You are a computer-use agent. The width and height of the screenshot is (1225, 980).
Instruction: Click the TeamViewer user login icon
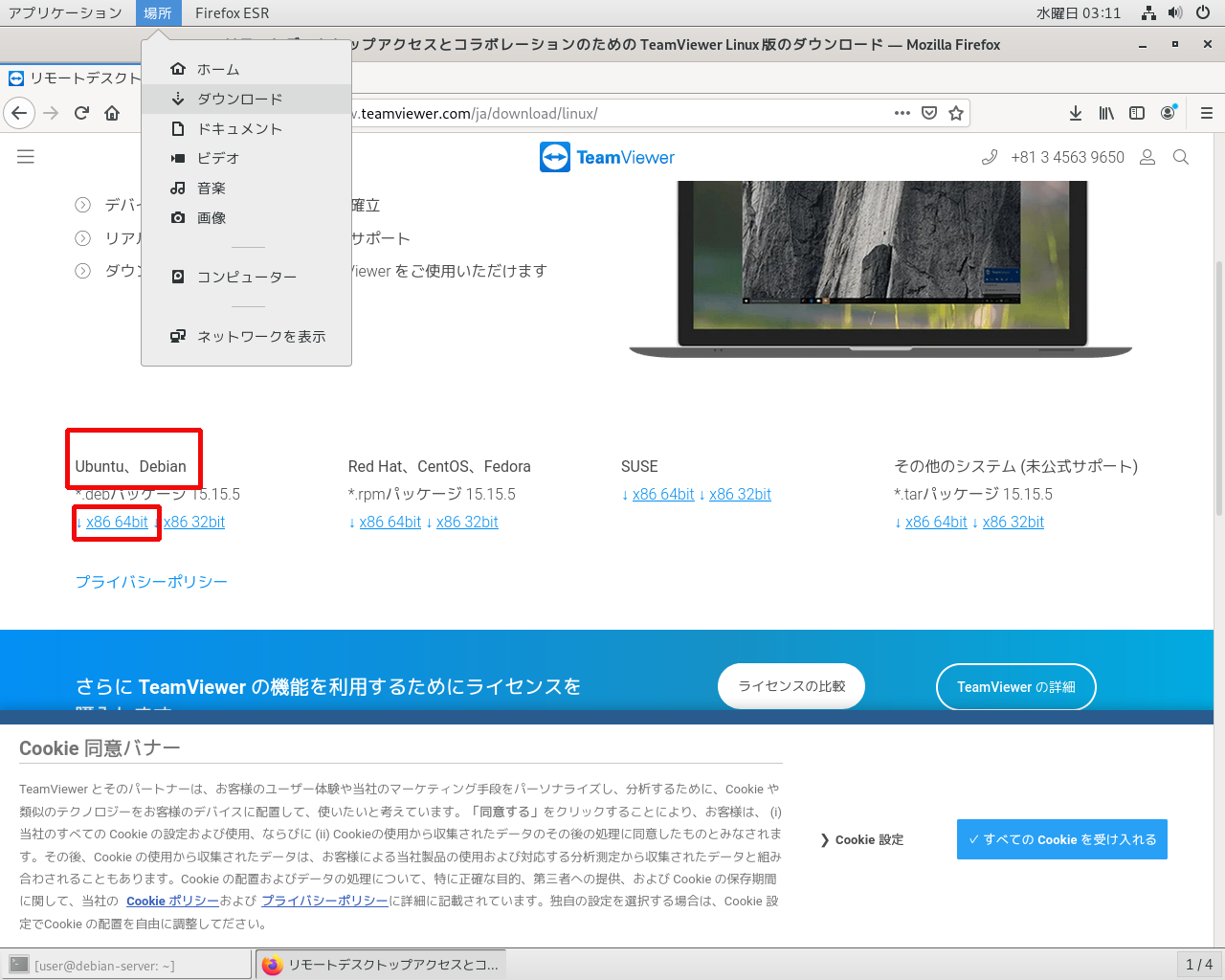(x=1147, y=157)
